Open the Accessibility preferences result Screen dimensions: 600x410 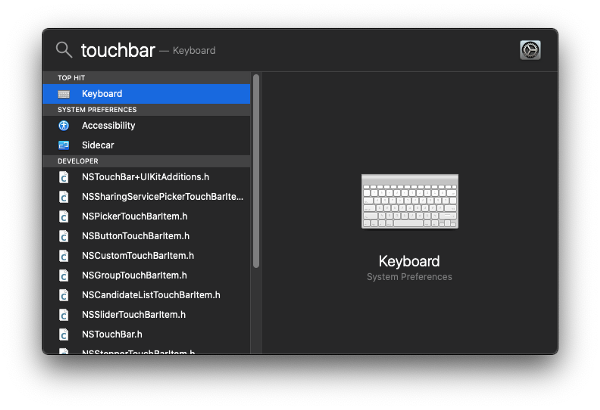pyautogui.click(x=147, y=126)
